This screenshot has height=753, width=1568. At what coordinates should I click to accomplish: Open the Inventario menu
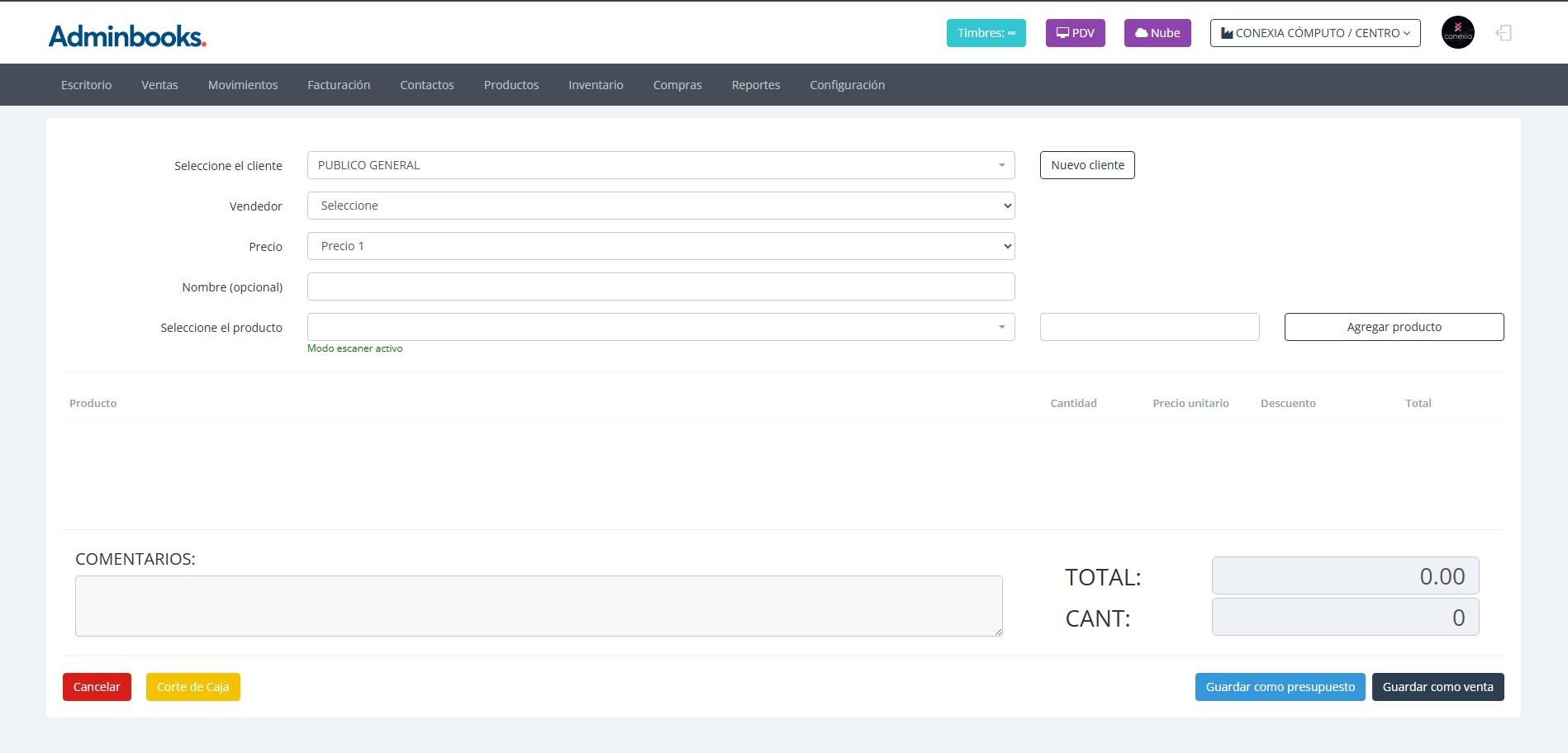point(596,85)
